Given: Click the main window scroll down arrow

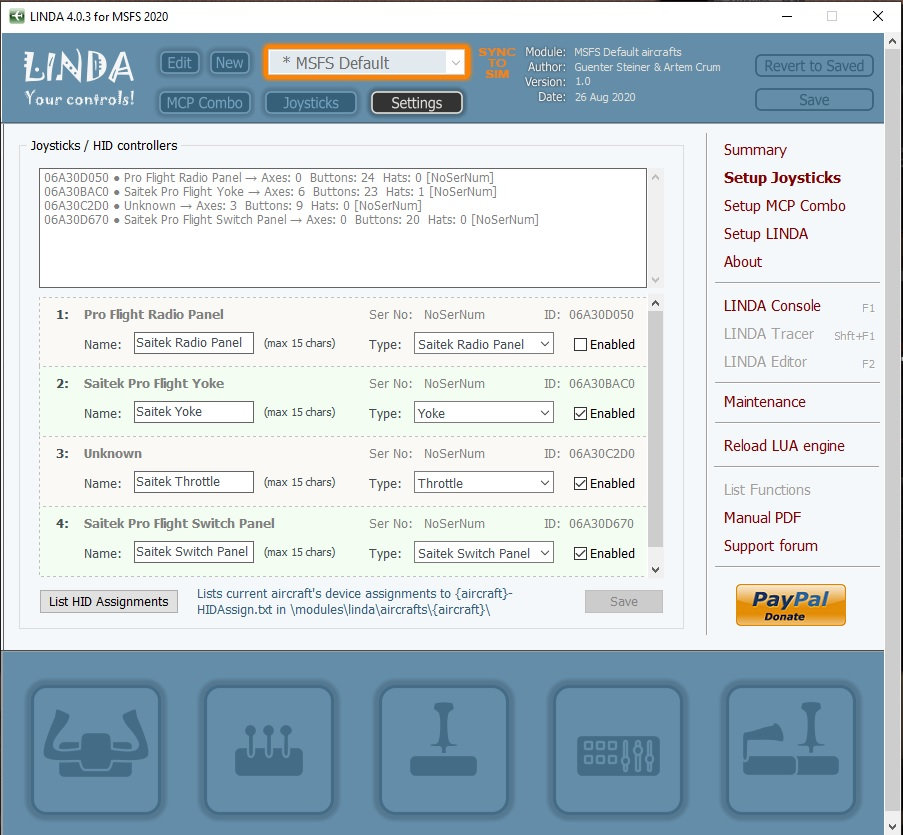Looking at the screenshot, I should pyautogui.click(x=892, y=827).
